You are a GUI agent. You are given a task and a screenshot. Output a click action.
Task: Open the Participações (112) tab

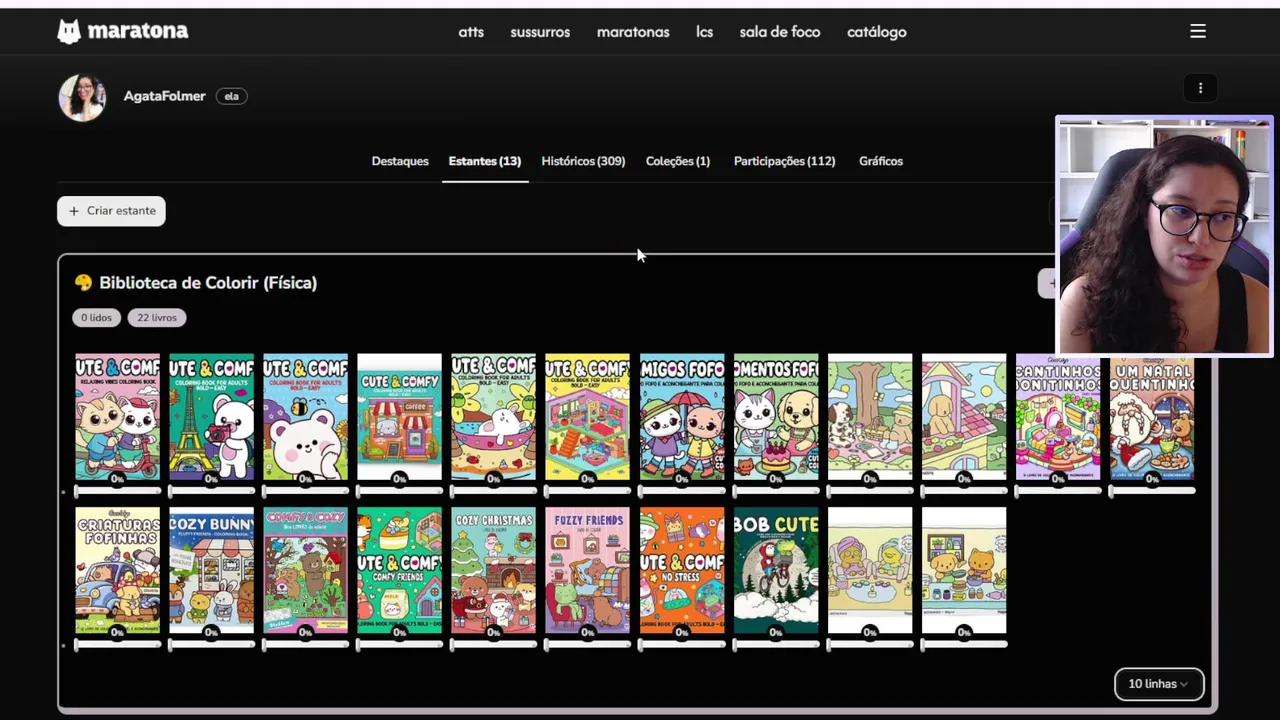(x=784, y=161)
